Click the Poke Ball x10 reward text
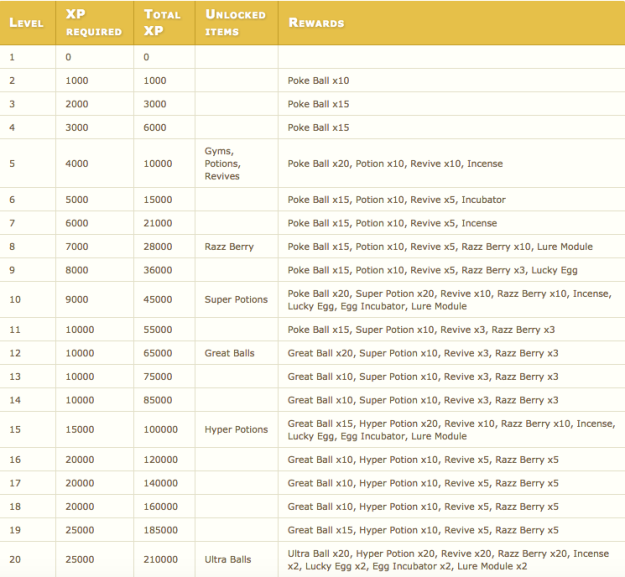The image size is (625, 577). point(318,80)
